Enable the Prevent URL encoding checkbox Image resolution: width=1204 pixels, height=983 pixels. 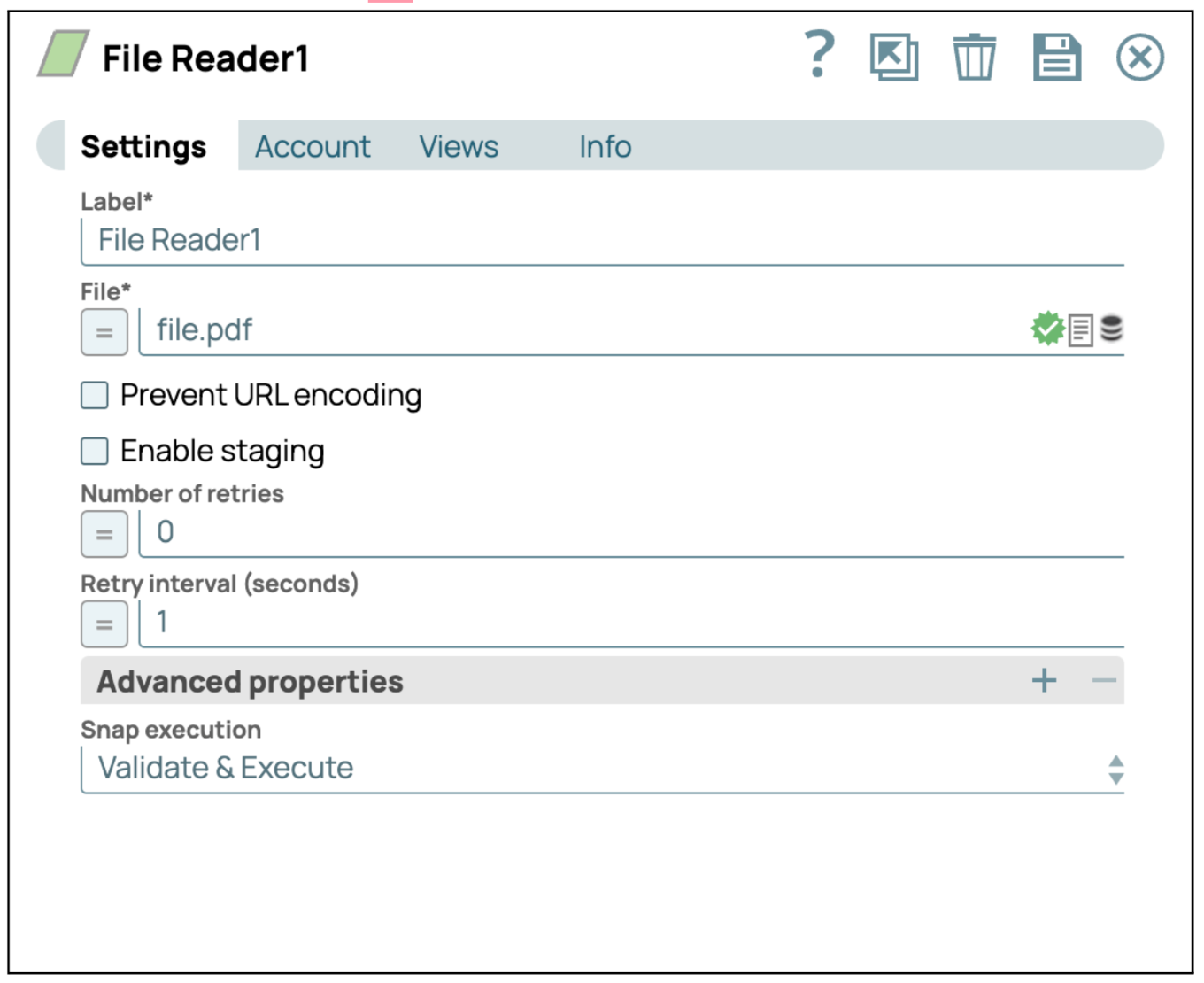pos(95,395)
